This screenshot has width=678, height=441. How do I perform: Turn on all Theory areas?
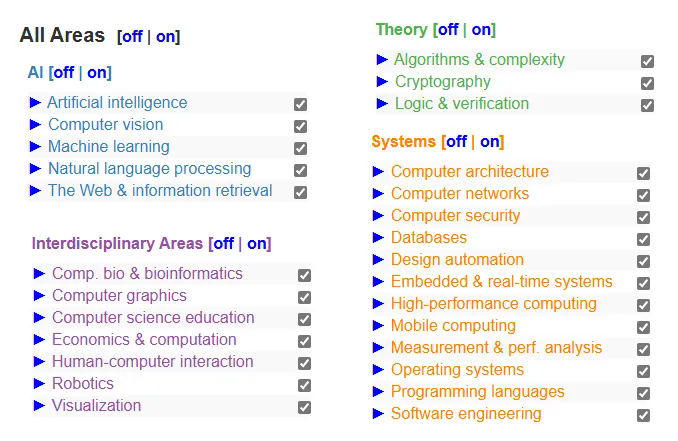[x=481, y=30]
